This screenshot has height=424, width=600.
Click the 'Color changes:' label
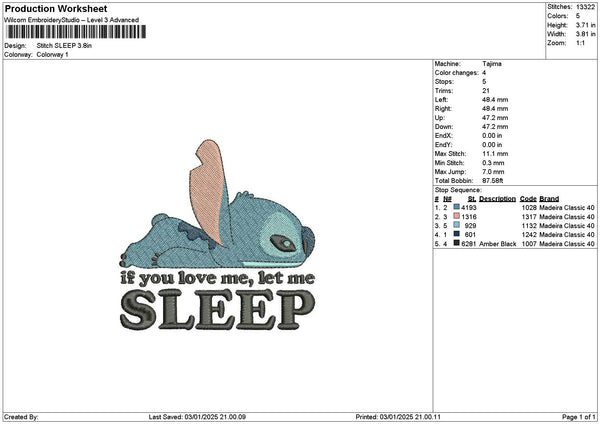pyautogui.click(x=457, y=73)
